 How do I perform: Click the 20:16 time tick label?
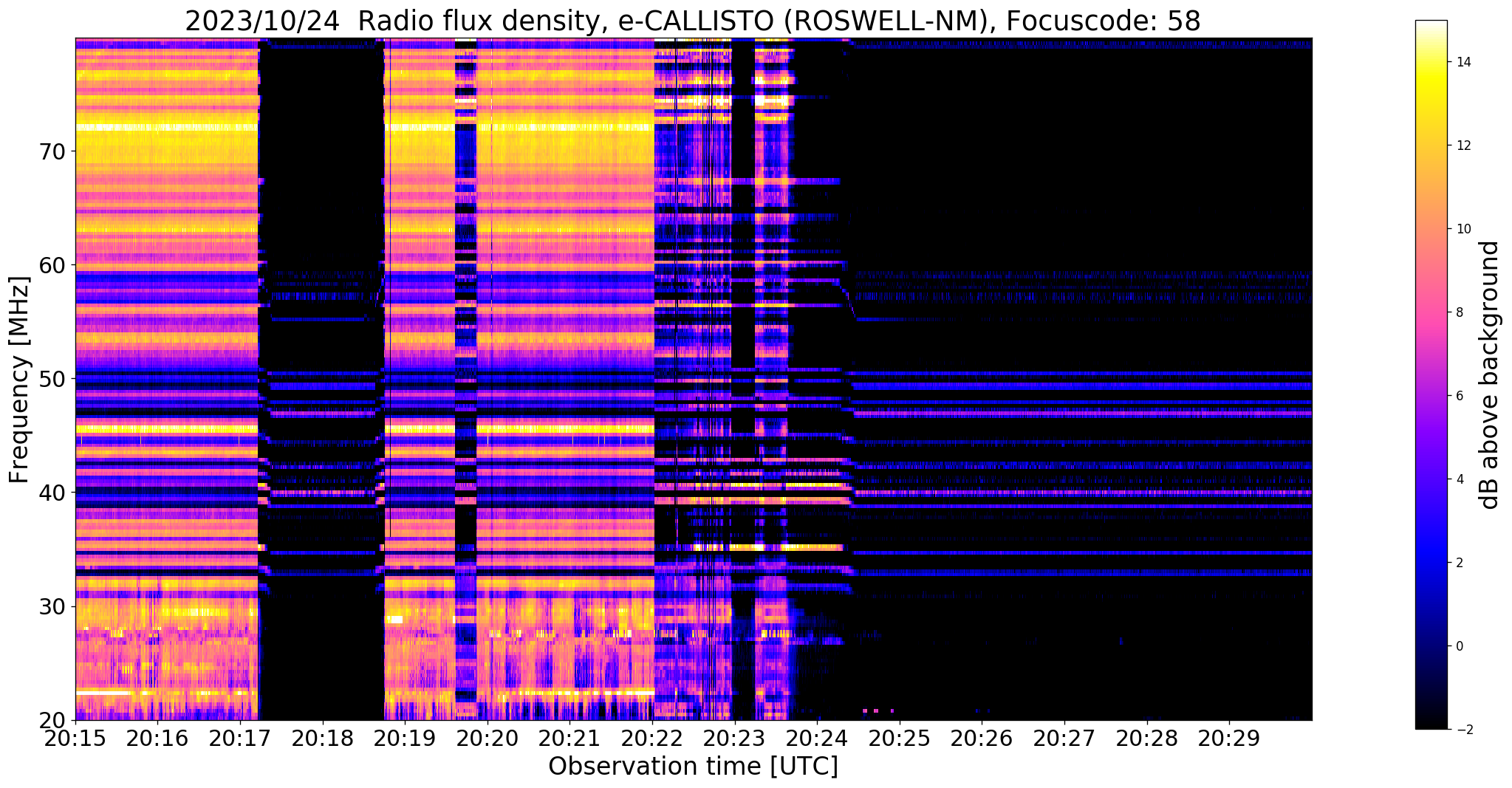(158, 739)
